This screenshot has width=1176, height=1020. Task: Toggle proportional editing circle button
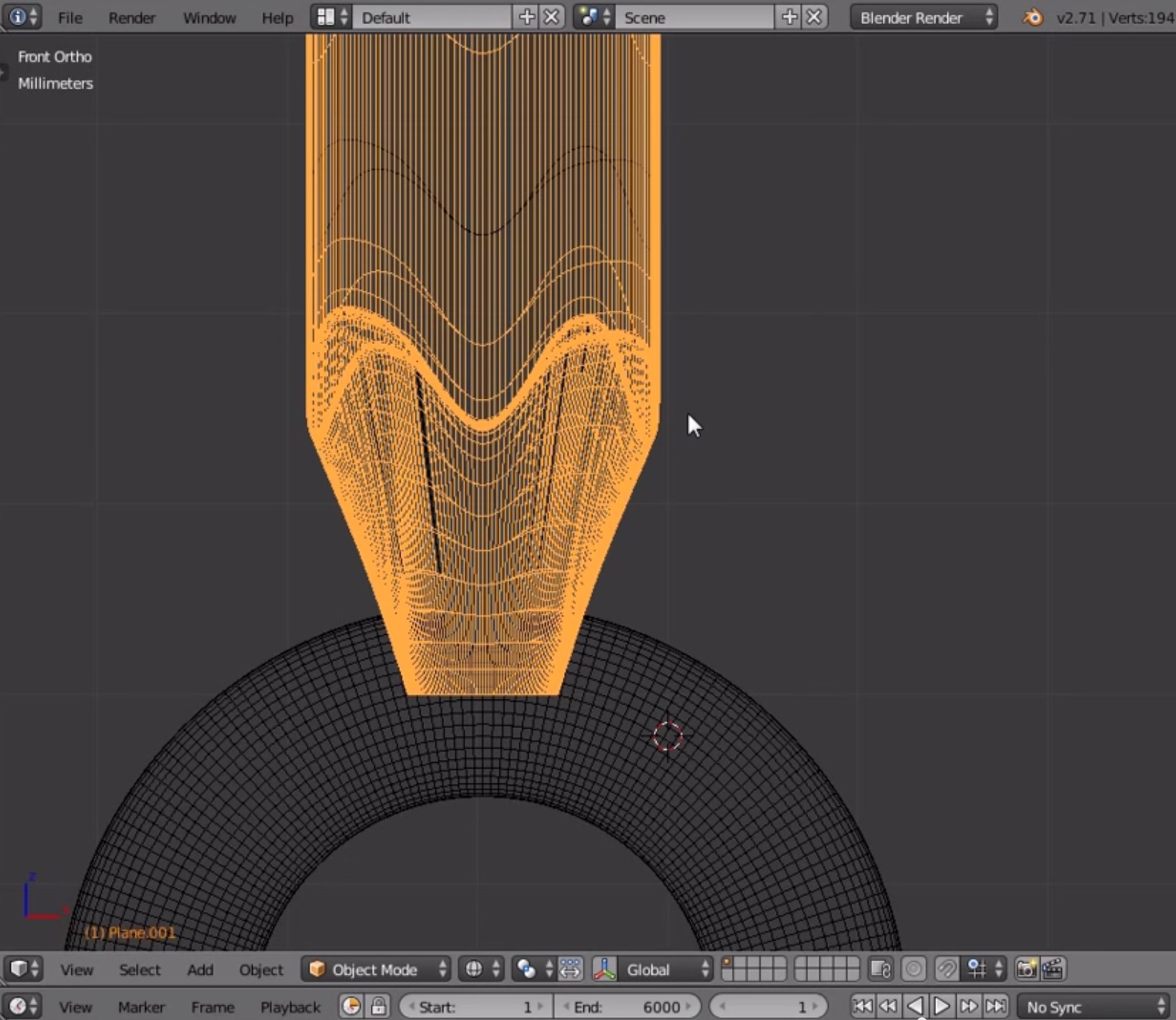pyautogui.click(x=914, y=969)
